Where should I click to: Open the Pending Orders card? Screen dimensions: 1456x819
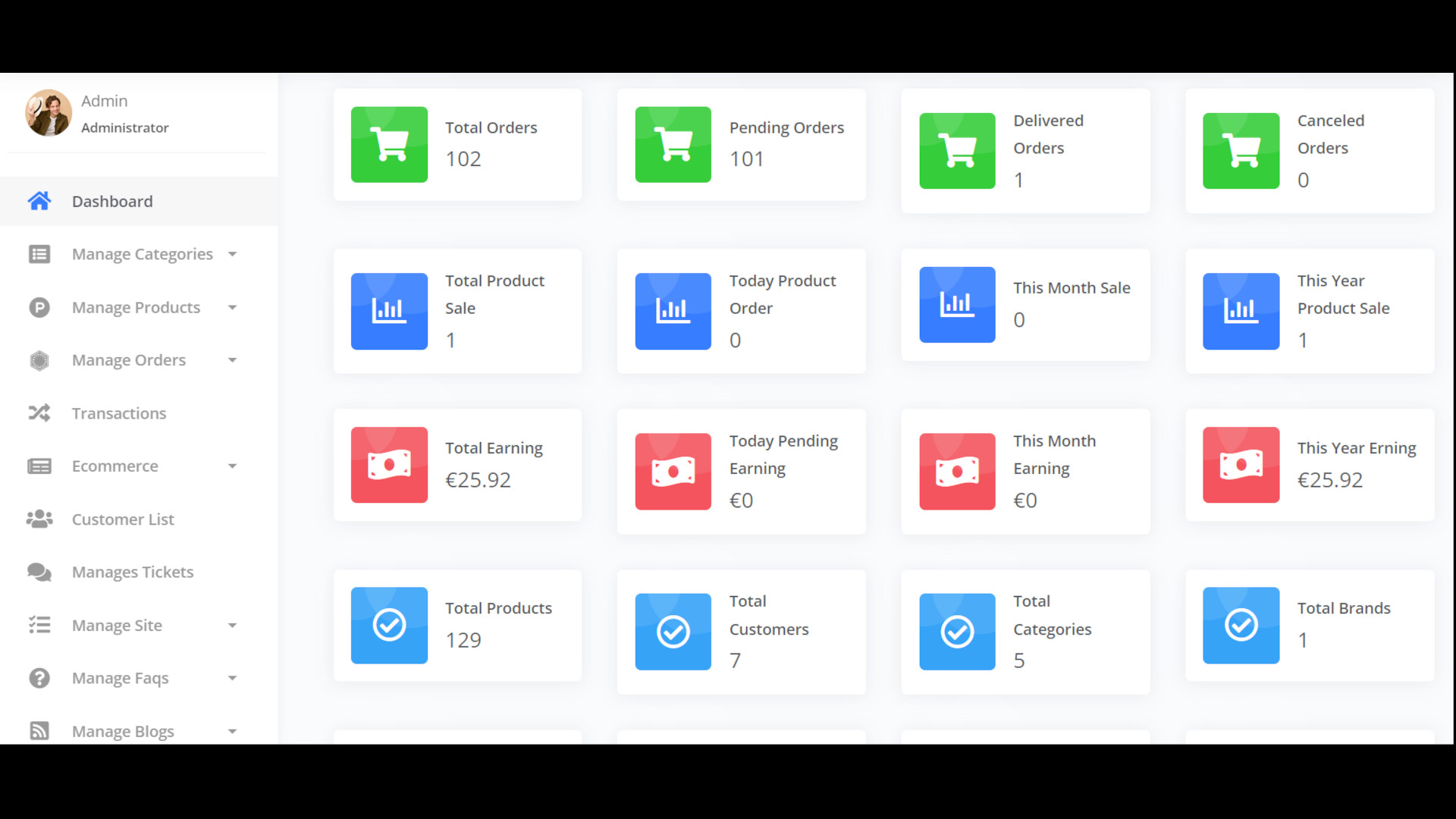pyautogui.click(x=741, y=145)
